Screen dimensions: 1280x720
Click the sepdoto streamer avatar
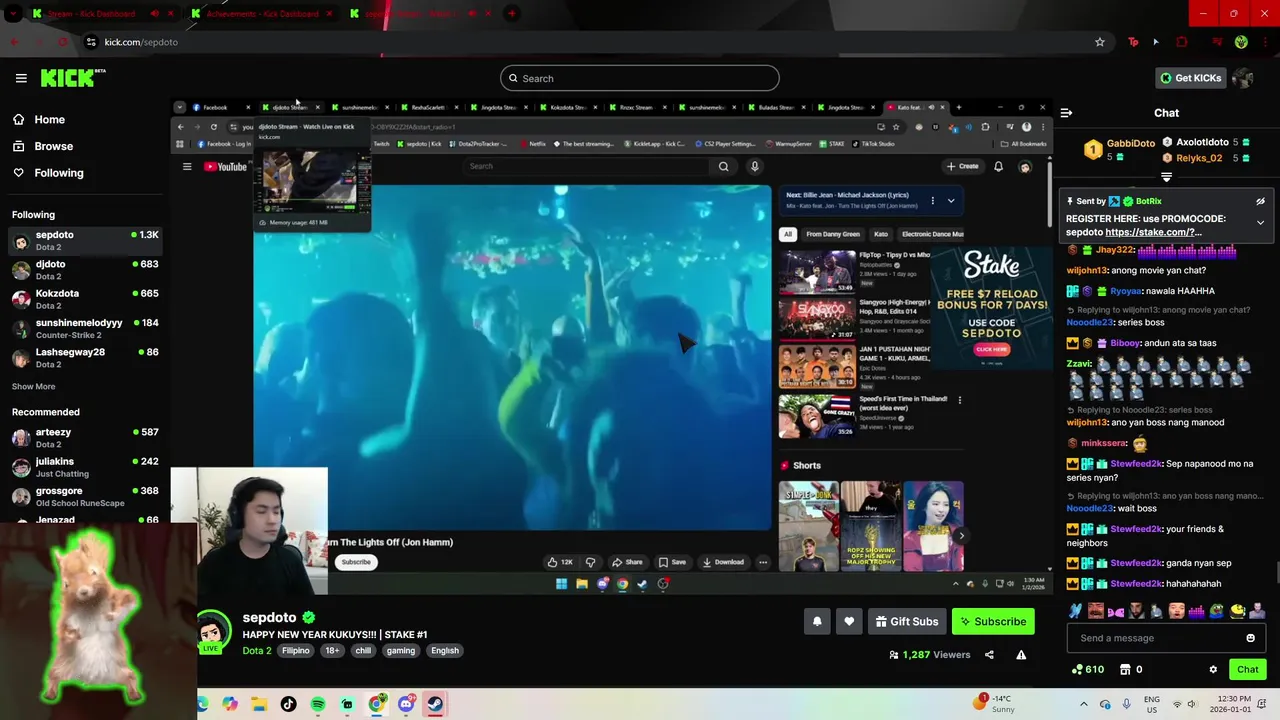click(x=212, y=632)
